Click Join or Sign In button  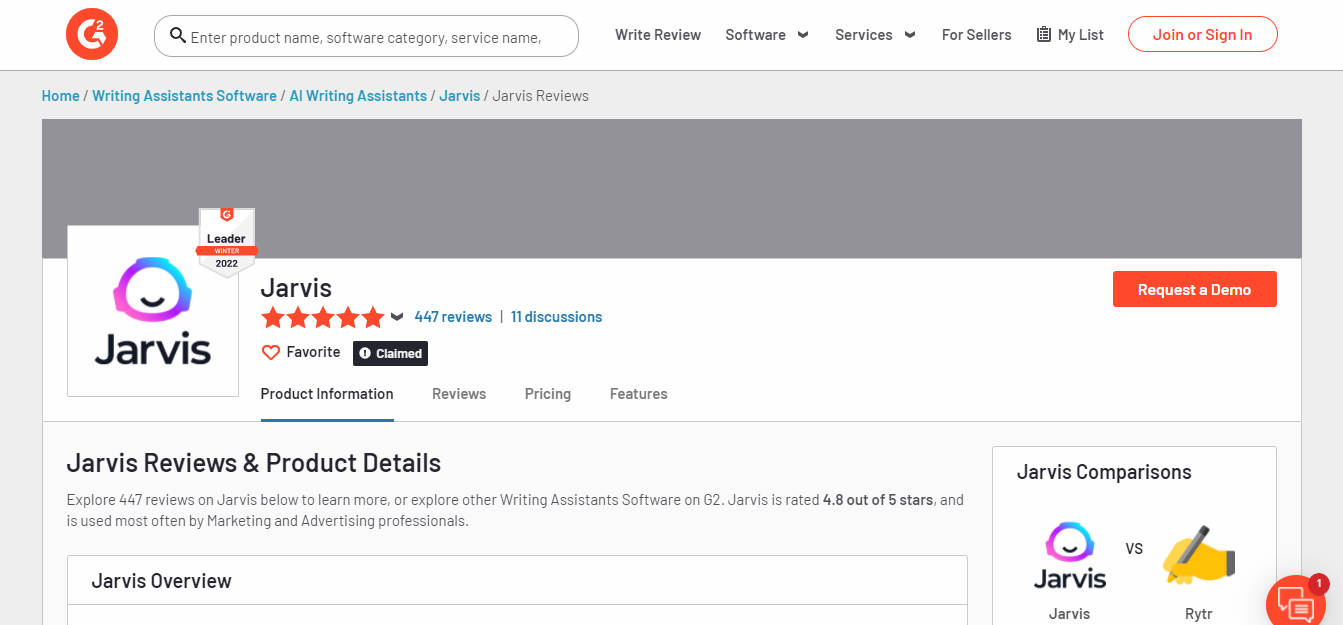click(x=1202, y=35)
